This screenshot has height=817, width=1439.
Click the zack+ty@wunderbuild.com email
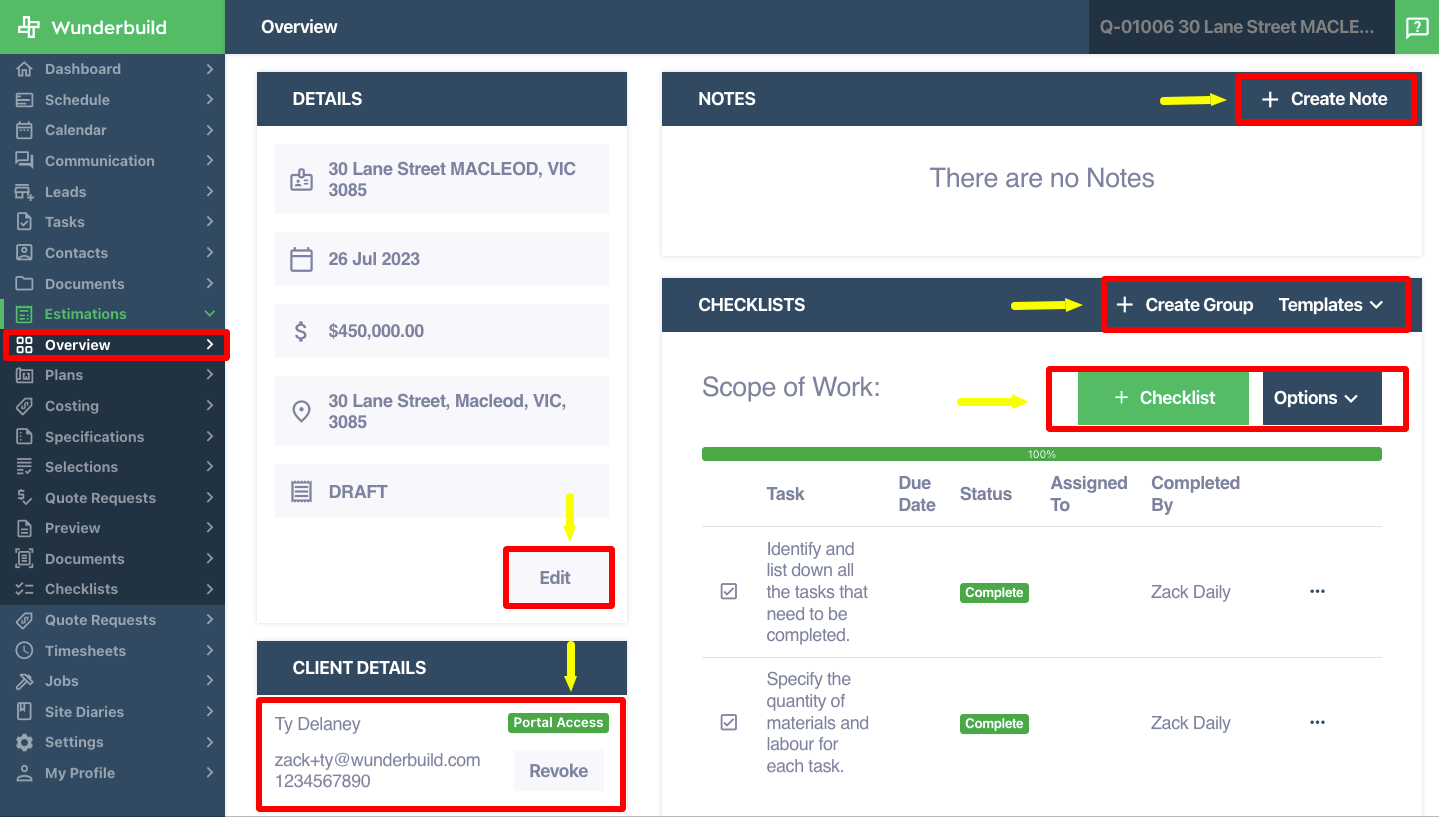point(377,760)
